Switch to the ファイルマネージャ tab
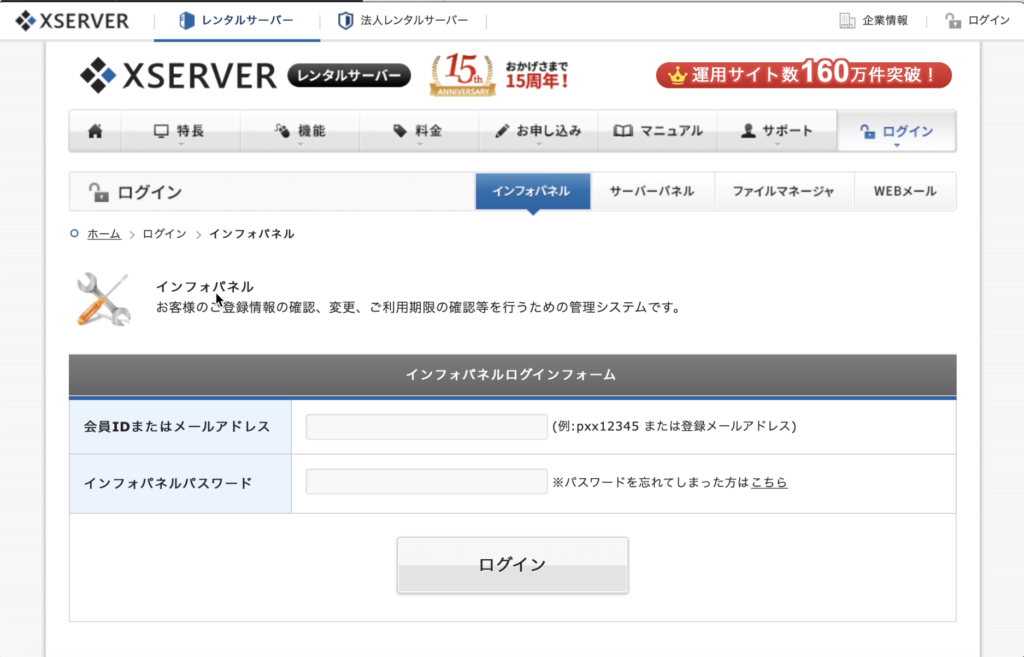Screen dimensions: 1024x657 [x=783, y=191]
